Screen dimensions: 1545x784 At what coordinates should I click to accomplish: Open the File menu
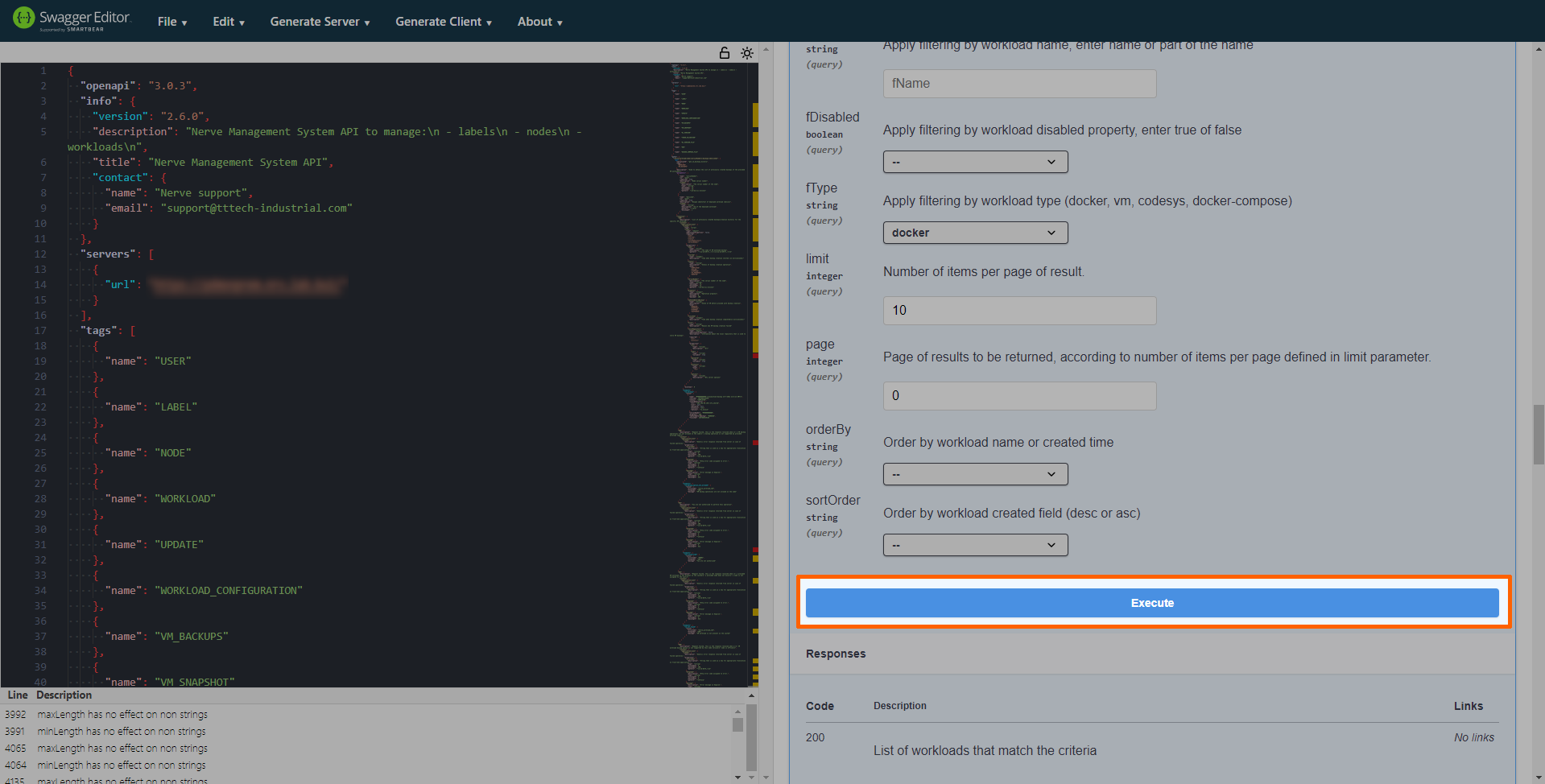coord(172,22)
